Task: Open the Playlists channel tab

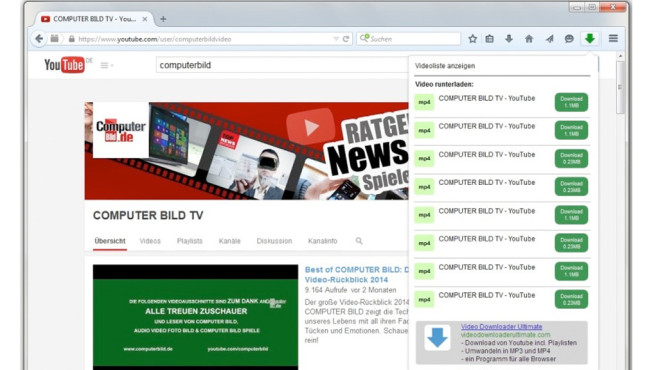Action: [190, 241]
